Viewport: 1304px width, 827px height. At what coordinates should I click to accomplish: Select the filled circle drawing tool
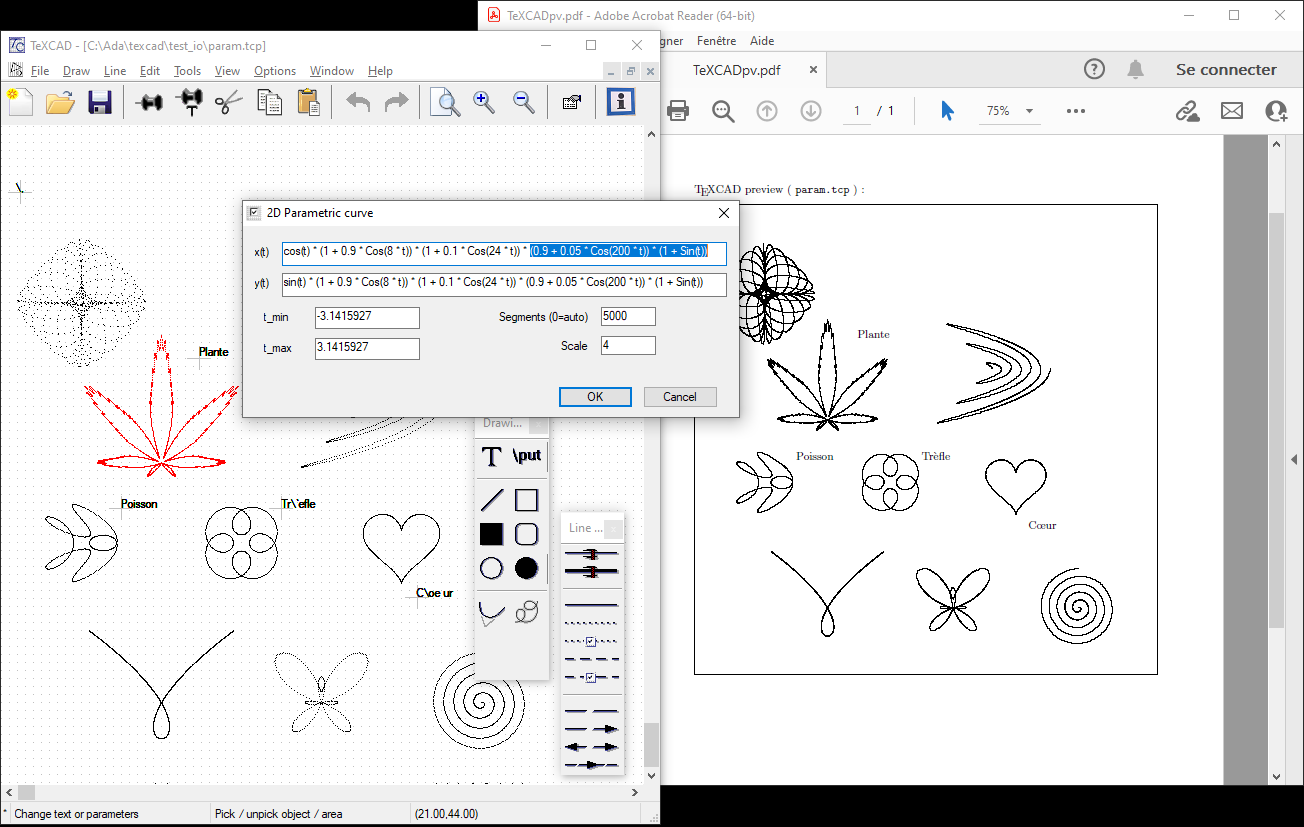click(527, 568)
